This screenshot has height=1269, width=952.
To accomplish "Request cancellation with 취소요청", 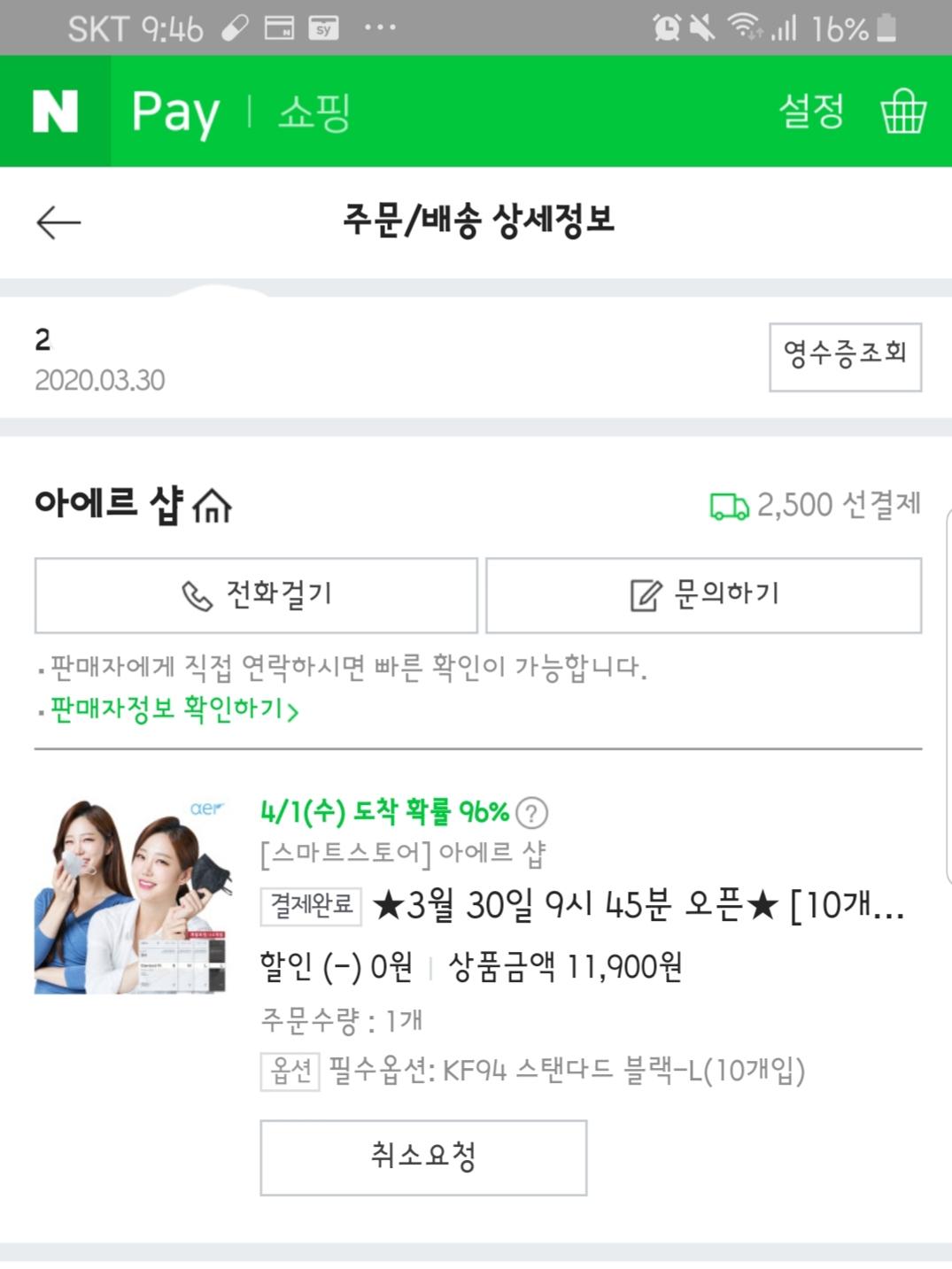I will tap(423, 1157).
